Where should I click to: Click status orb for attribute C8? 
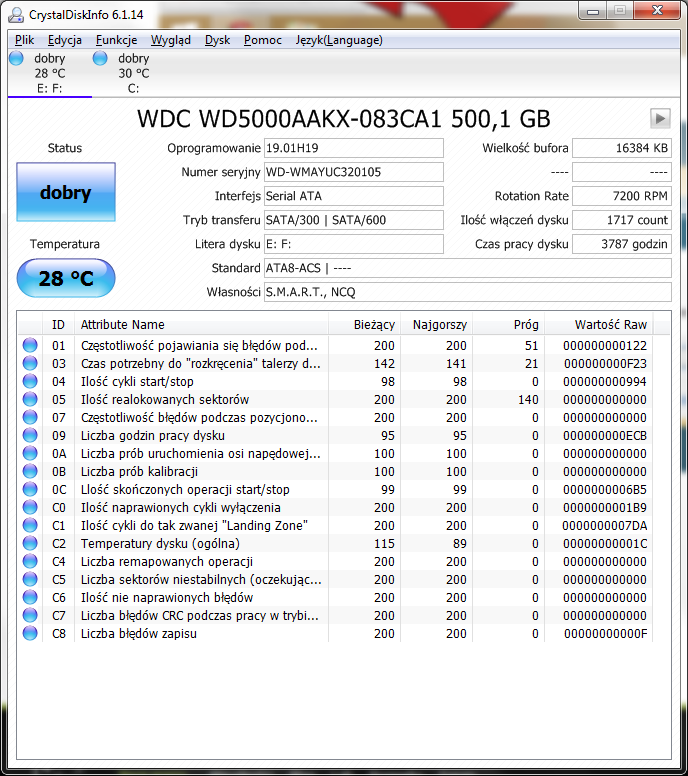click(x=30, y=633)
